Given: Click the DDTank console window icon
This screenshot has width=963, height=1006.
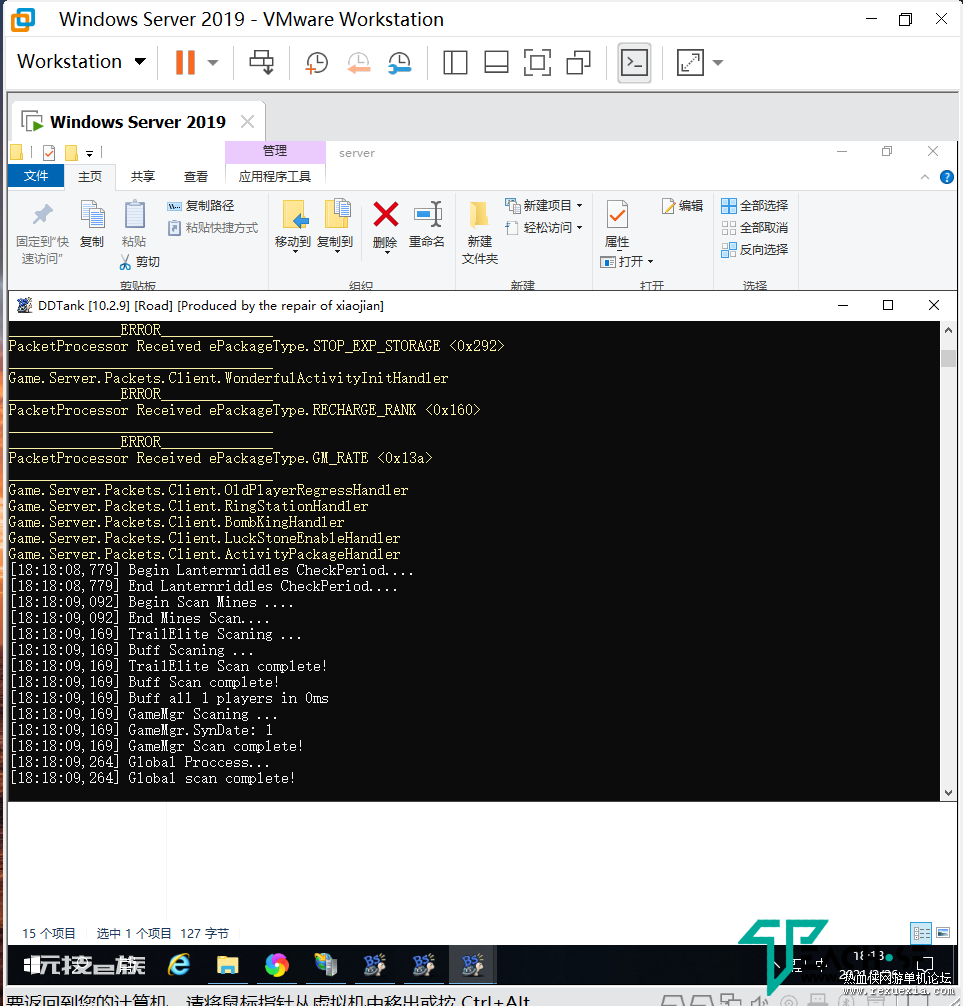Looking at the screenshot, I should [x=24, y=305].
